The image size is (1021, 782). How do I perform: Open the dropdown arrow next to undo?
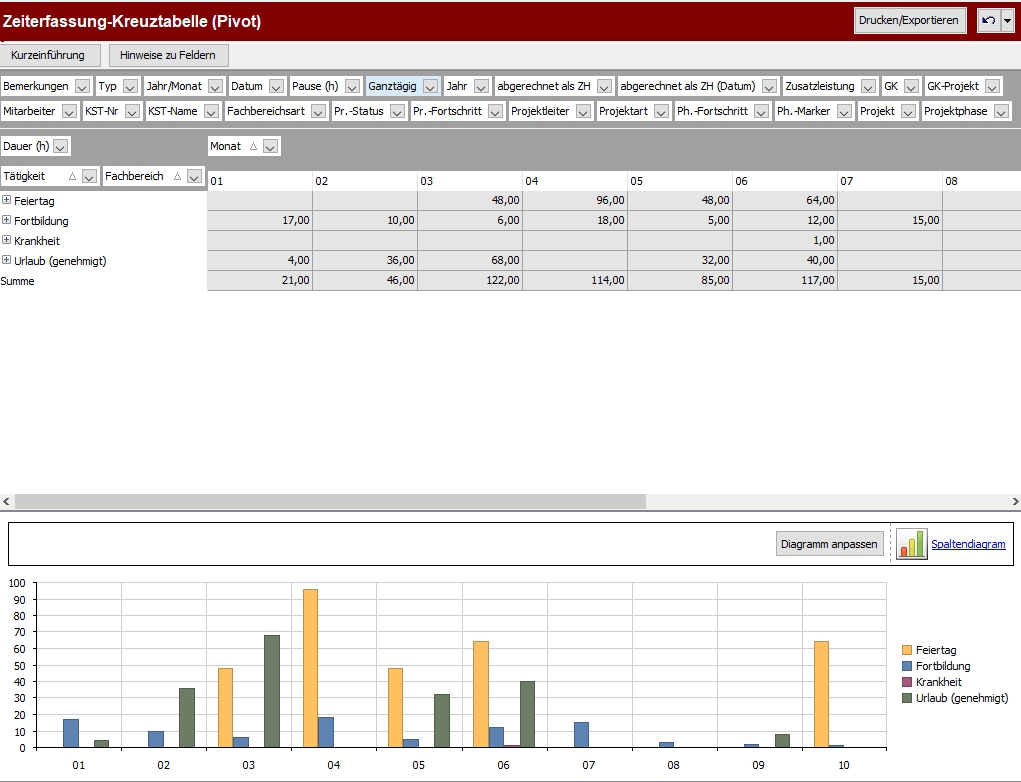(x=1007, y=21)
